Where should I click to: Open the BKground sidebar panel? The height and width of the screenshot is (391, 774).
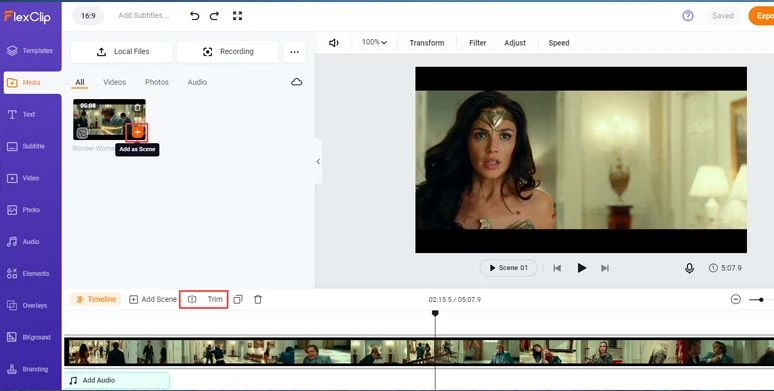(x=29, y=337)
